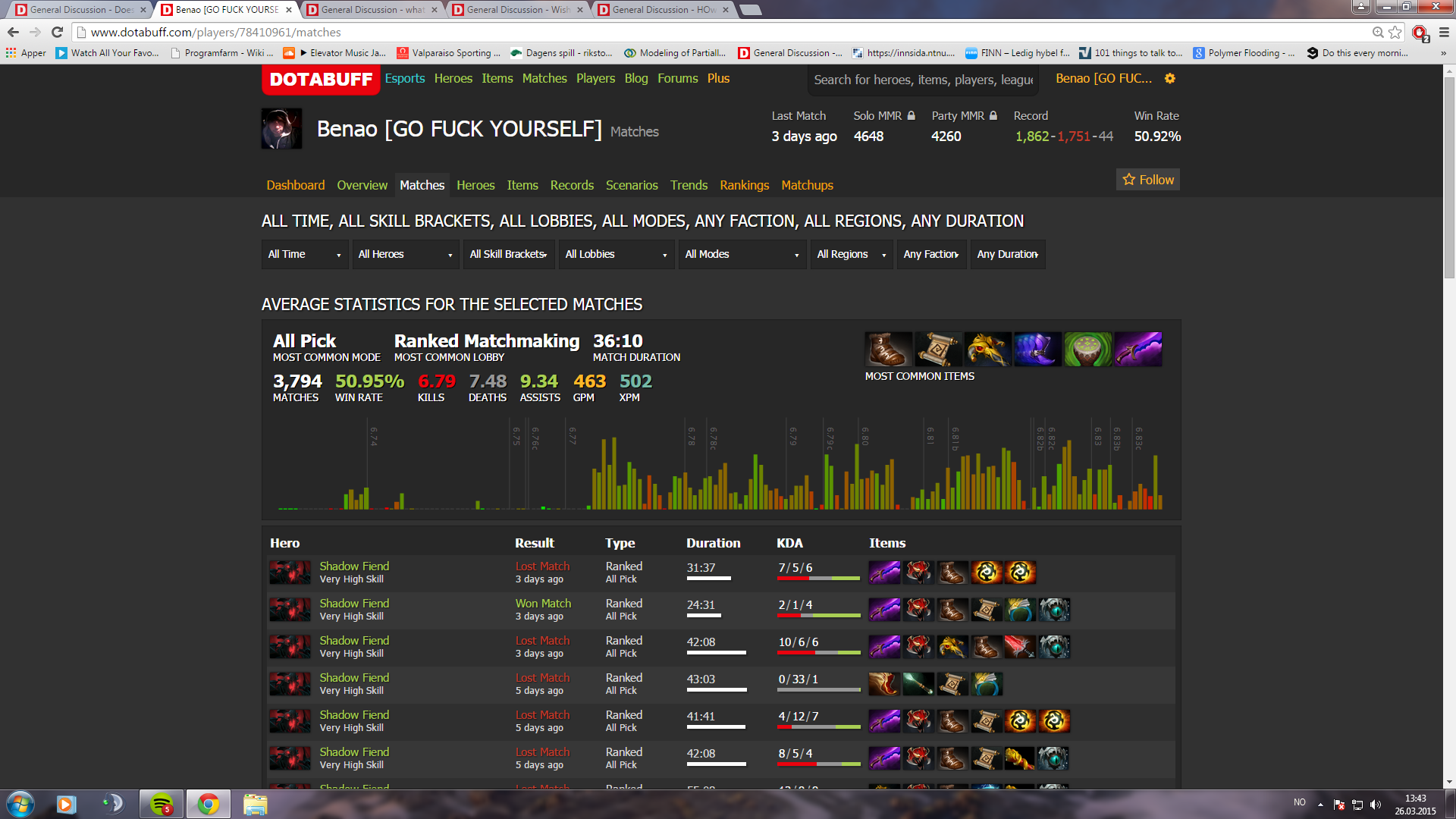This screenshot has height=819, width=1456.
Task: Open the Matchups tab
Action: click(807, 185)
